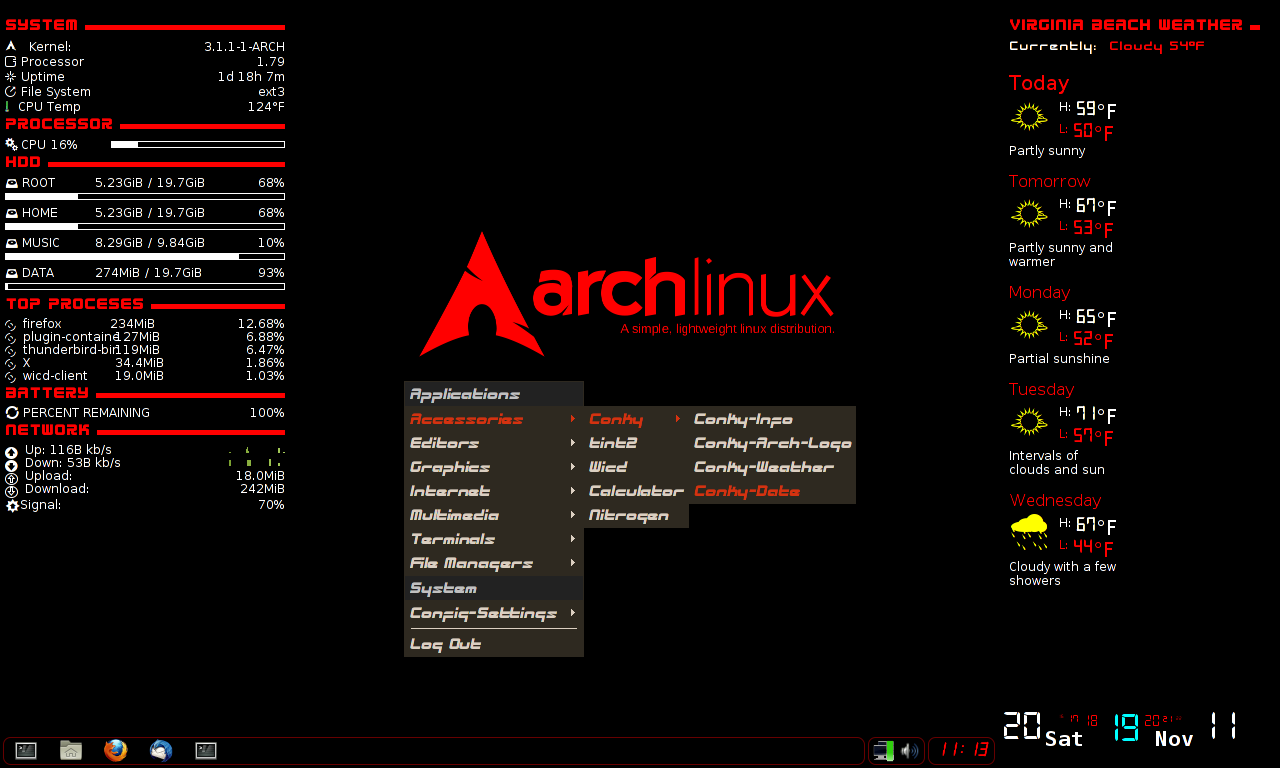Expand the File Managers submenu
1280x768 pixels.
[494, 563]
